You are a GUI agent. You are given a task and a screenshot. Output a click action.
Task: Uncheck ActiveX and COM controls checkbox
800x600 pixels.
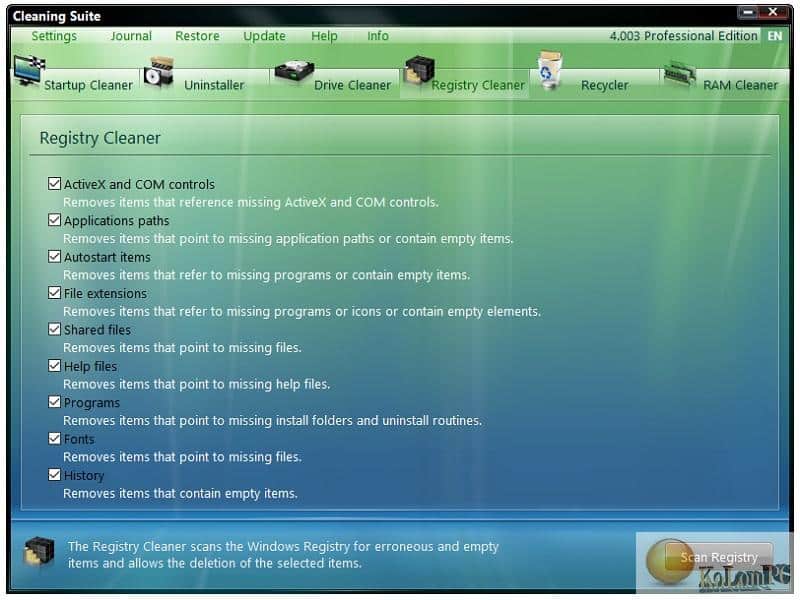55,184
